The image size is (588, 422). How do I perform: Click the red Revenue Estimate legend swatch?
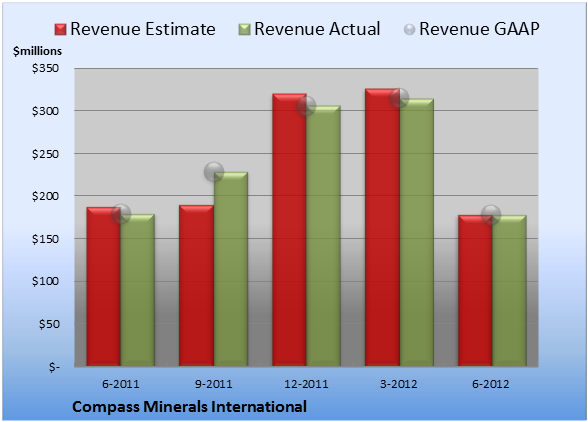click(60, 30)
